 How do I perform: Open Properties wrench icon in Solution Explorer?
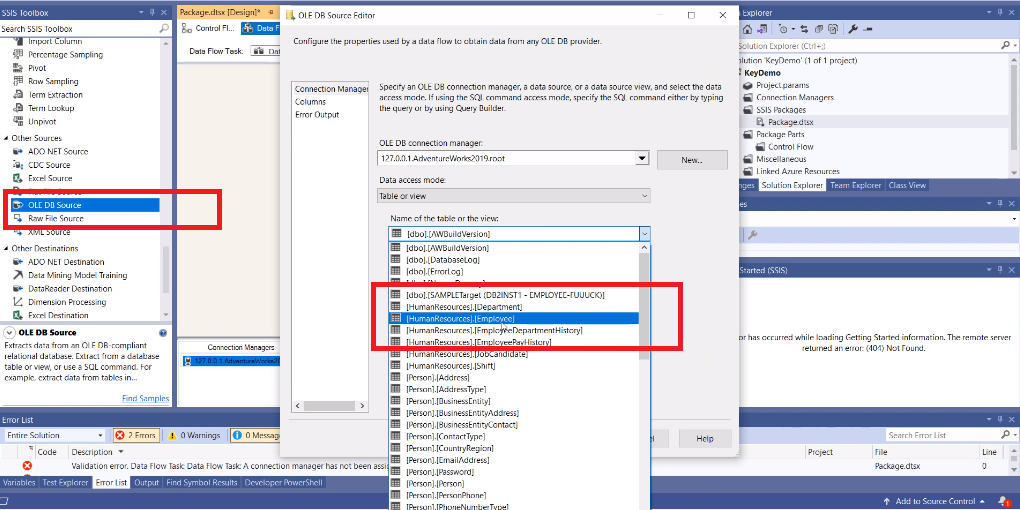(x=853, y=29)
